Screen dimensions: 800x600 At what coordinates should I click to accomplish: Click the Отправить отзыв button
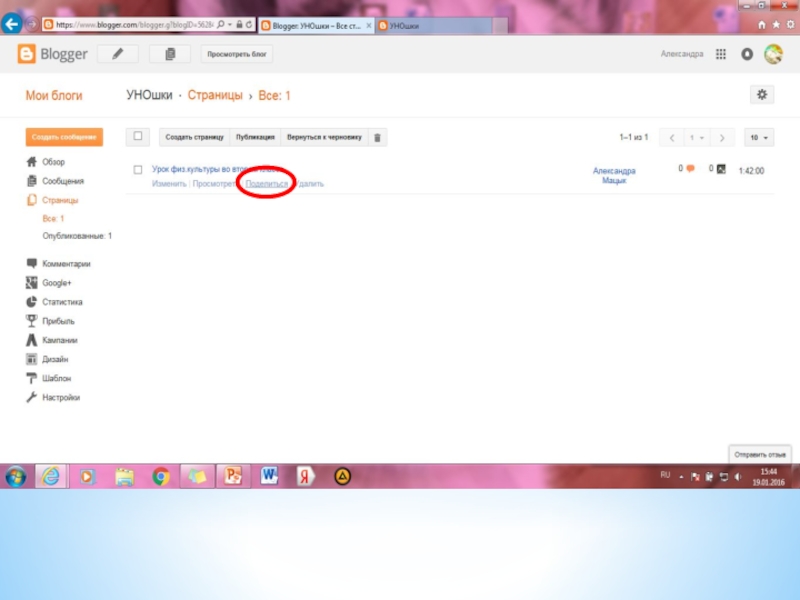760,455
